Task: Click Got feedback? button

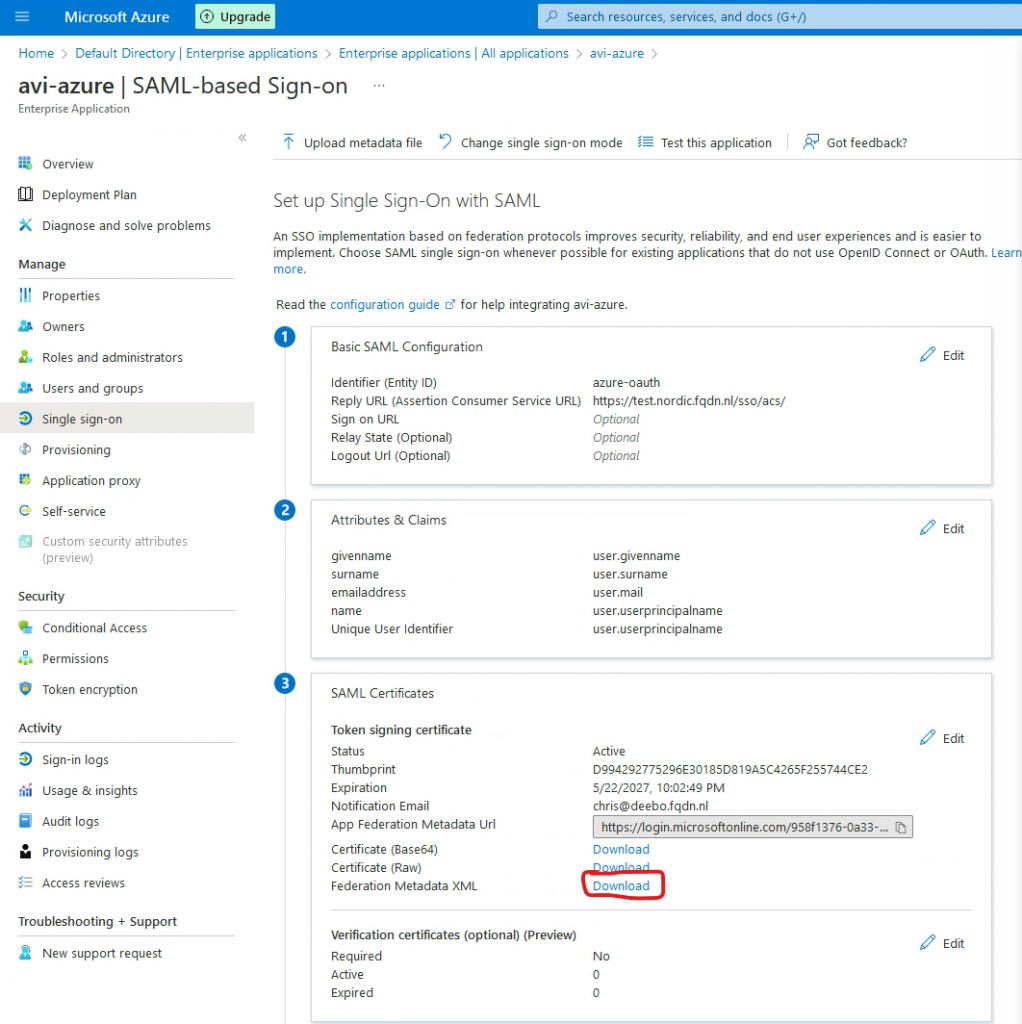Action: click(855, 142)
